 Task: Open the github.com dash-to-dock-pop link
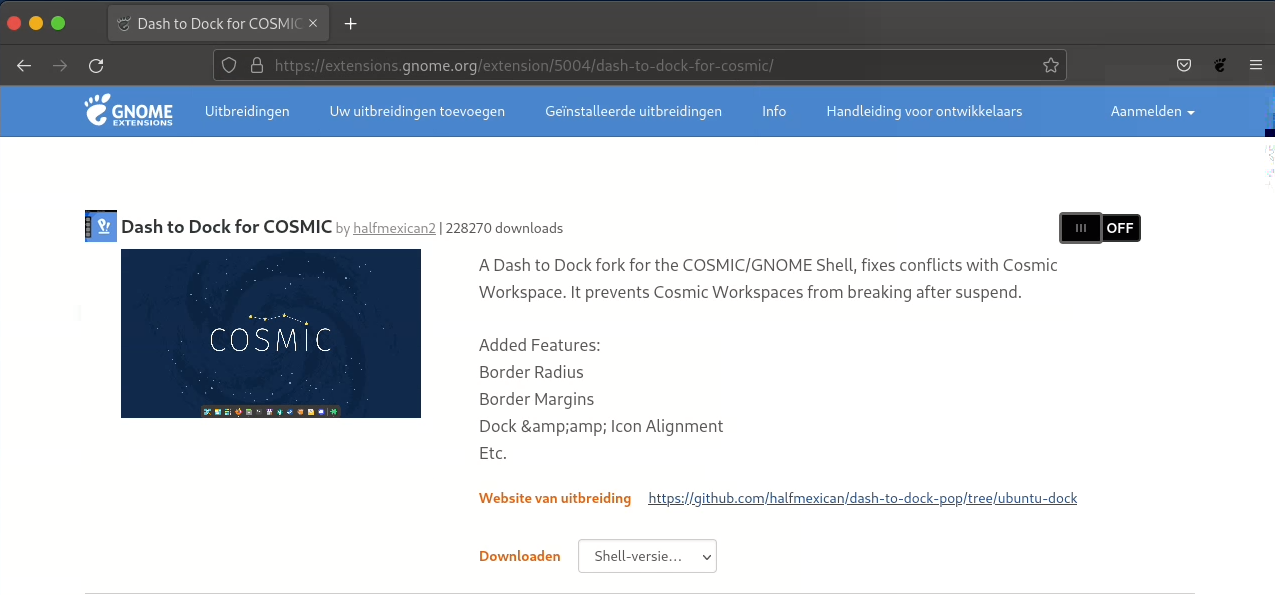pos(862,498)
